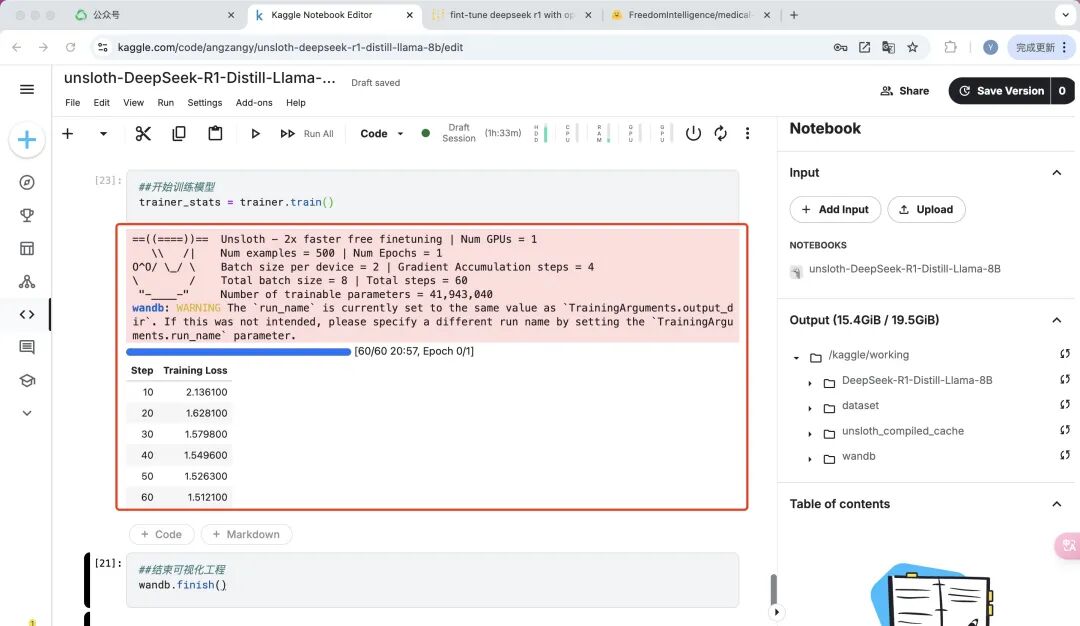The height and width of the screenshot is (626, 1080).
Task: Open Models icon in sidebar
Action: (x=27, y=282)
